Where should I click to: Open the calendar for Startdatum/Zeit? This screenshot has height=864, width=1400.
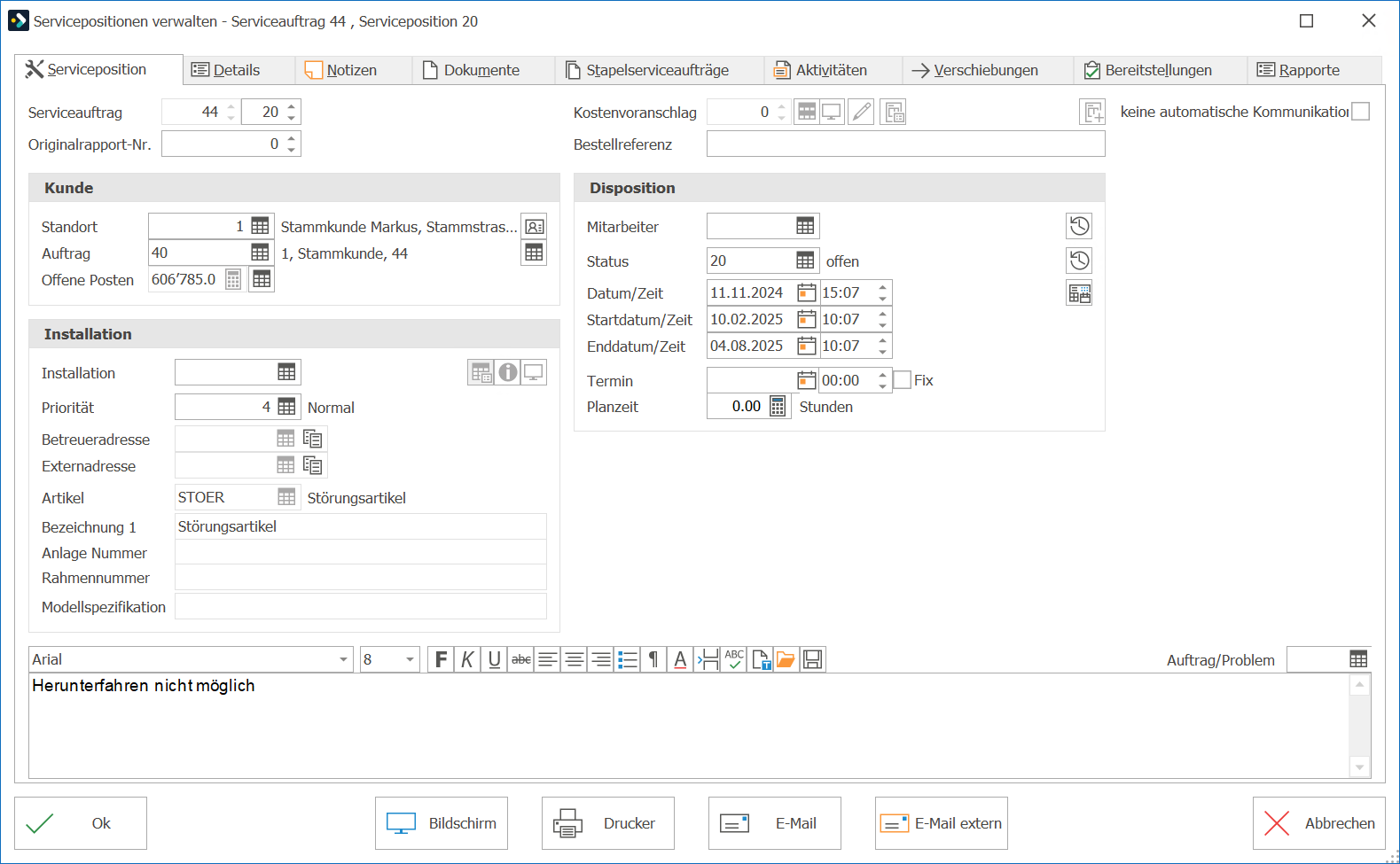pyautogui.click(x=806, y=320)
